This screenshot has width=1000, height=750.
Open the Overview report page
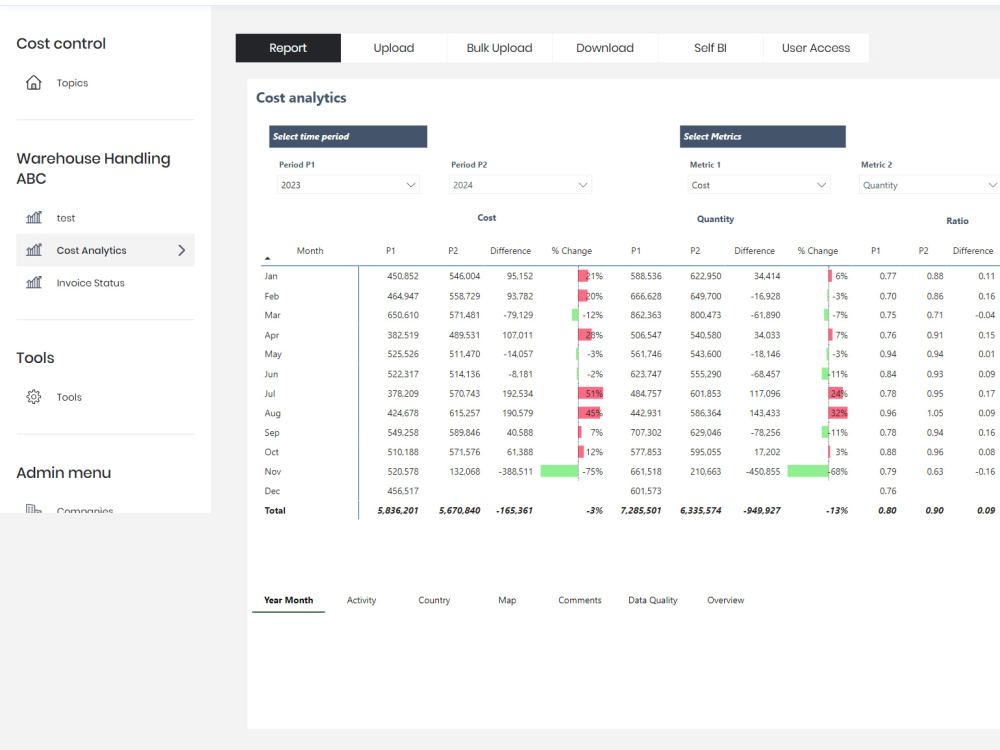725,600
